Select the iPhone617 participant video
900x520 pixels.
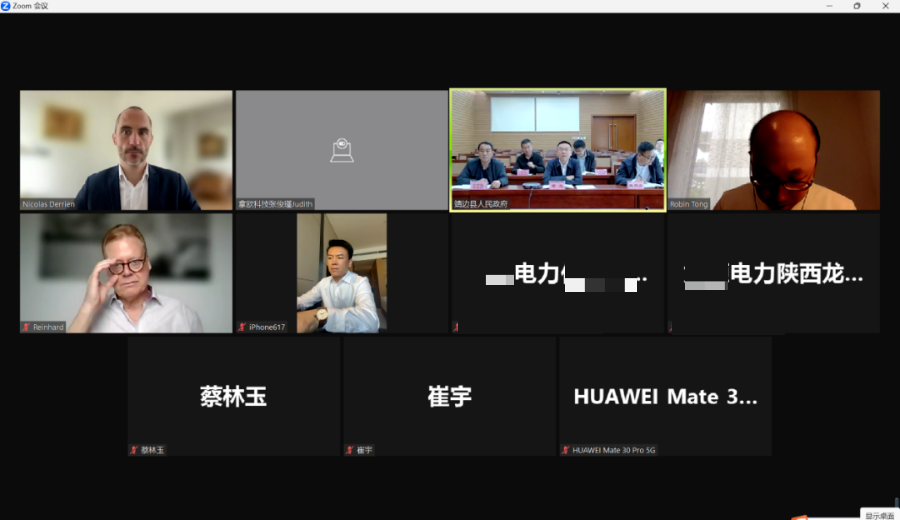[x=342, y=273]
